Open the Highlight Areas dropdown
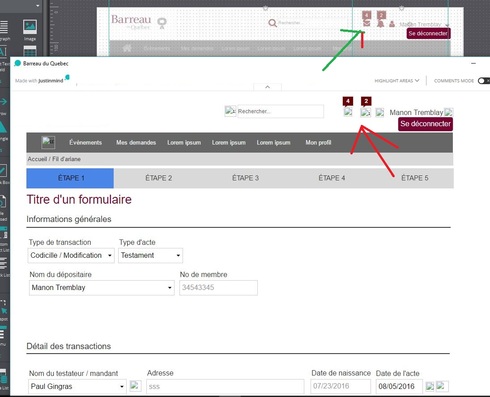The height and width of the screenshot is (397, 490). 397,81
